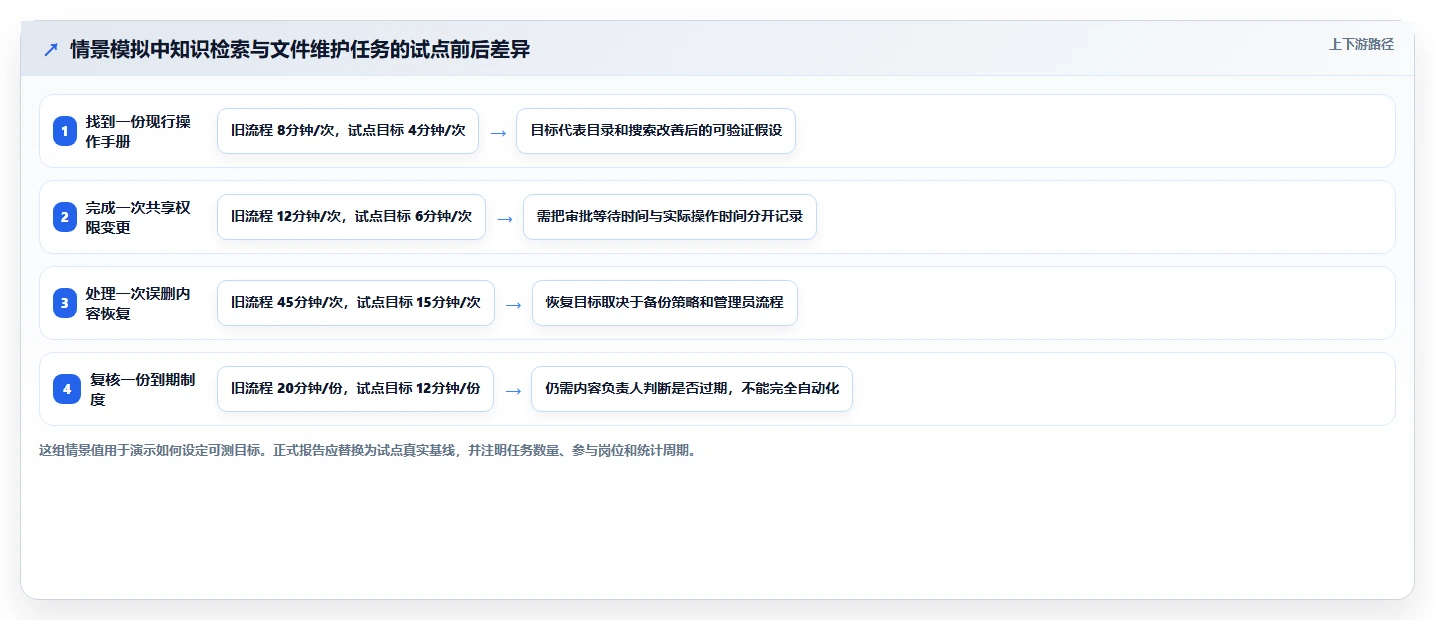This screenshot has width=1435, height=620.
Task: Select step badge number 2
Action: pos(65,217)
